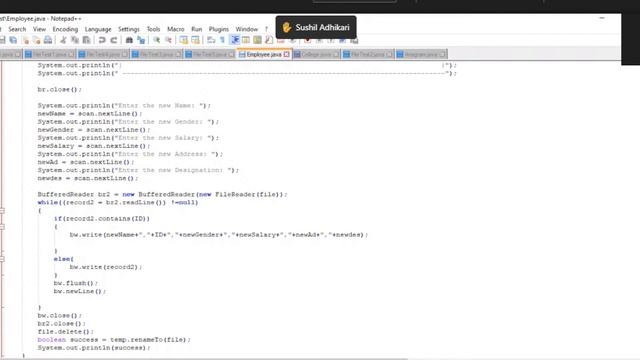This screenshot has height=360, width=640.
Task: Click the Save All toolbar icon
Action: pos(13,40)
